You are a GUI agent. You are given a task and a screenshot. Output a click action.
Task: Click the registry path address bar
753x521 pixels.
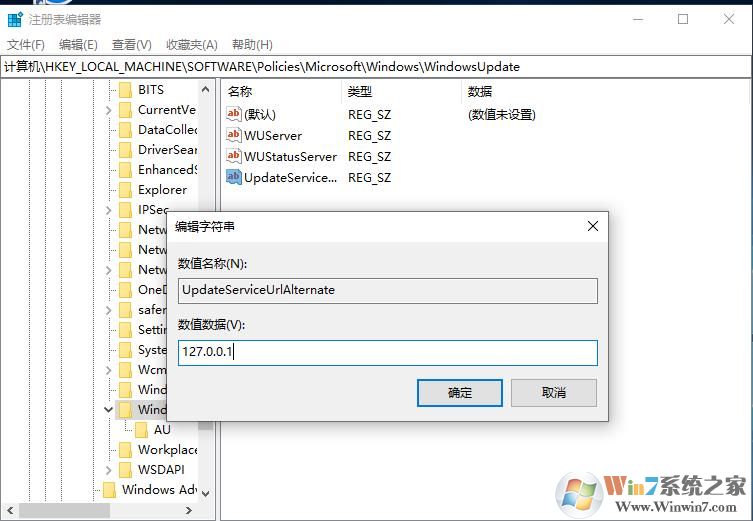376,67
